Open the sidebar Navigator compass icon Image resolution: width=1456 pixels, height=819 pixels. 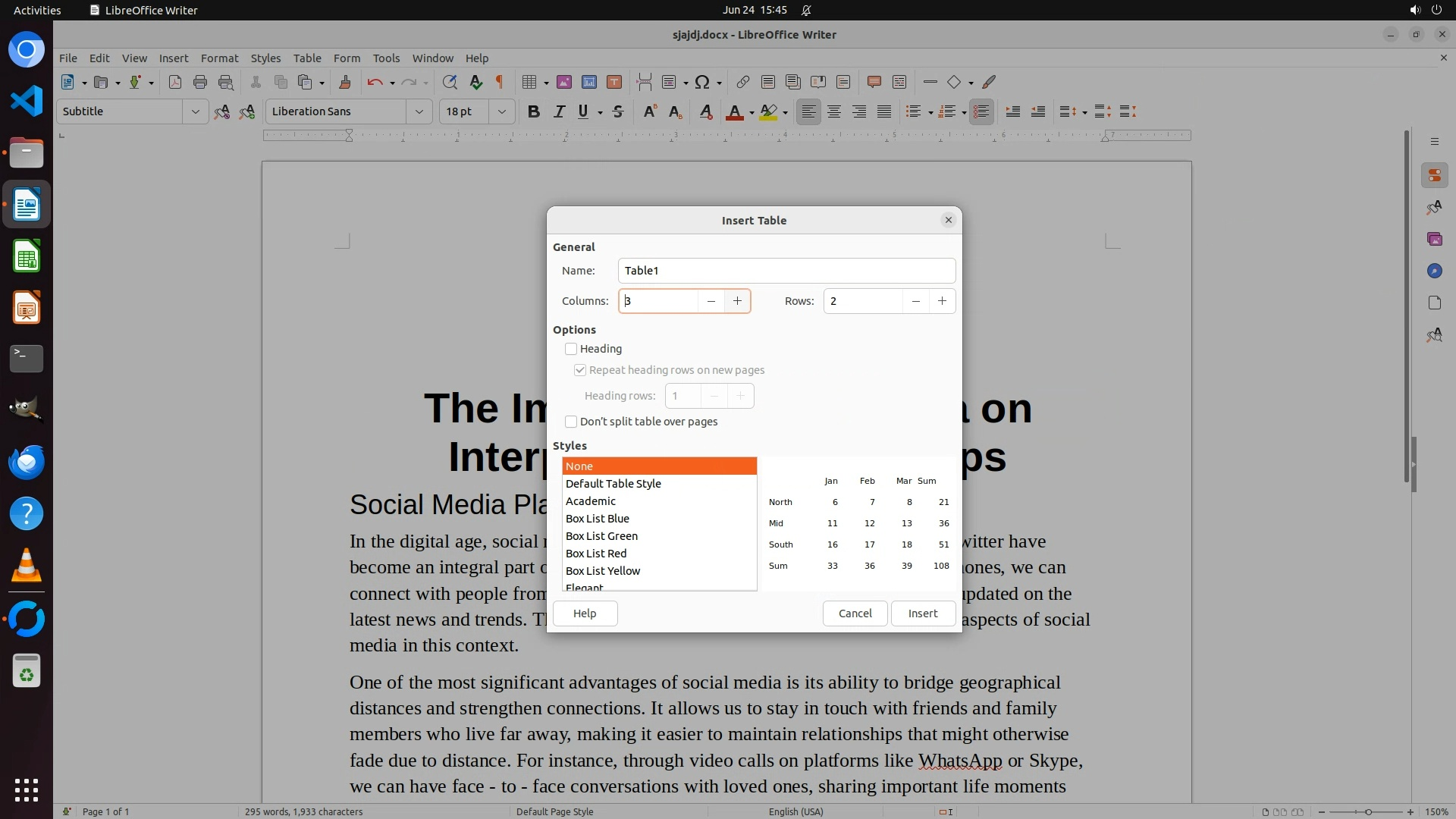(x=1434, y=271)
